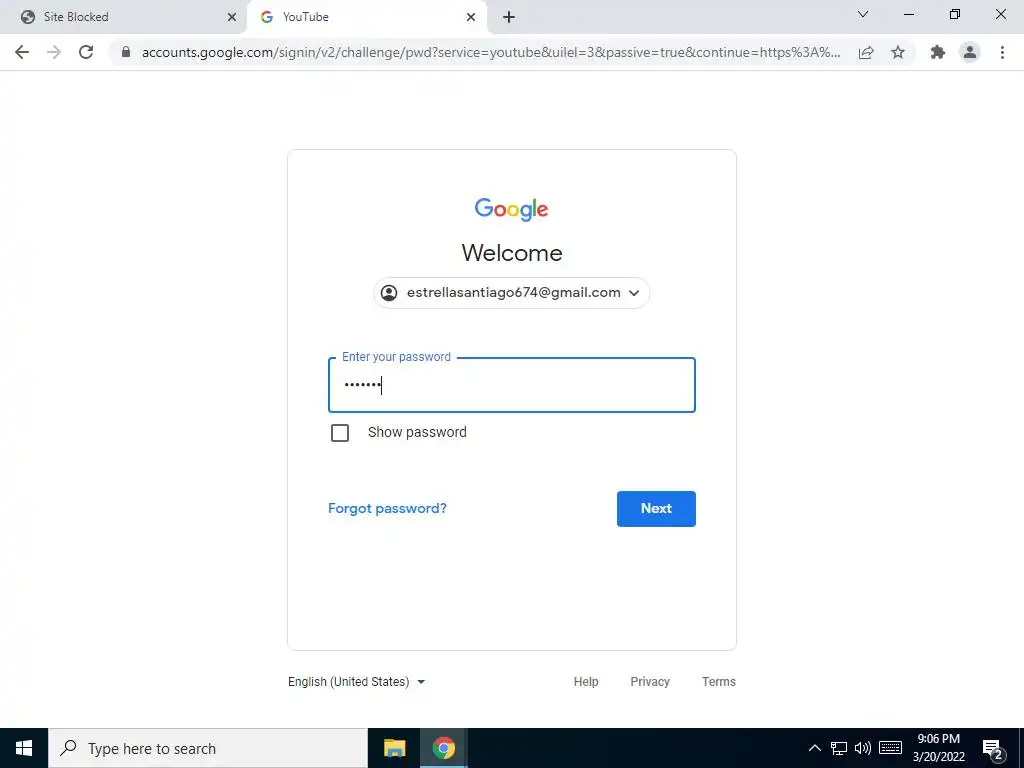Show hidden icons in the system tray

[814, 748]
